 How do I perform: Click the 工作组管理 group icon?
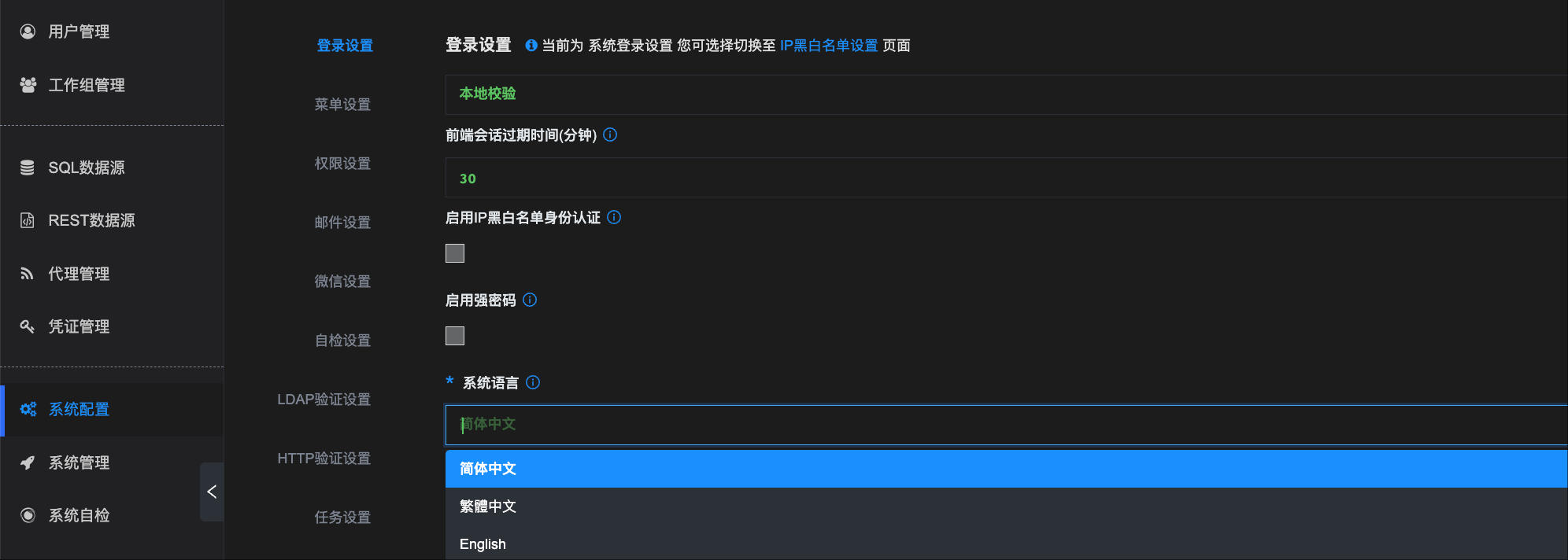[28, 85]
